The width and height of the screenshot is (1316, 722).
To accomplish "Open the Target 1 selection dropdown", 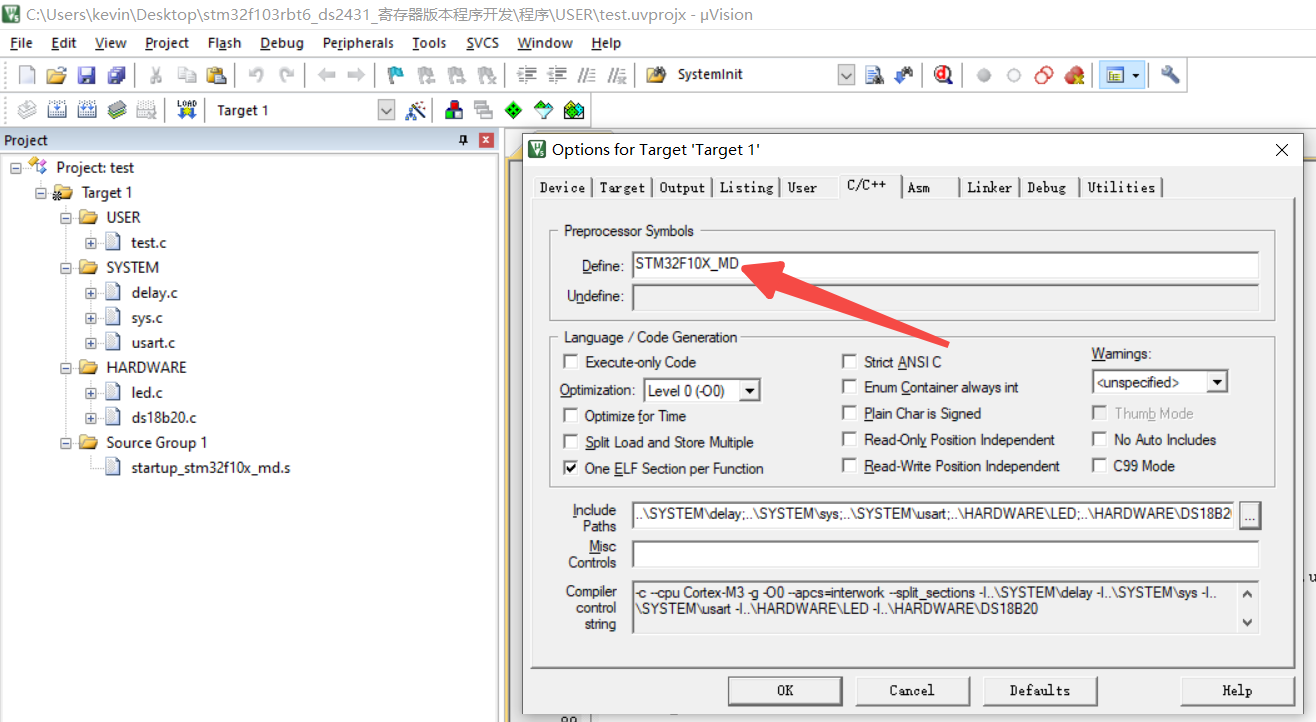I will (x=387, y=110).
